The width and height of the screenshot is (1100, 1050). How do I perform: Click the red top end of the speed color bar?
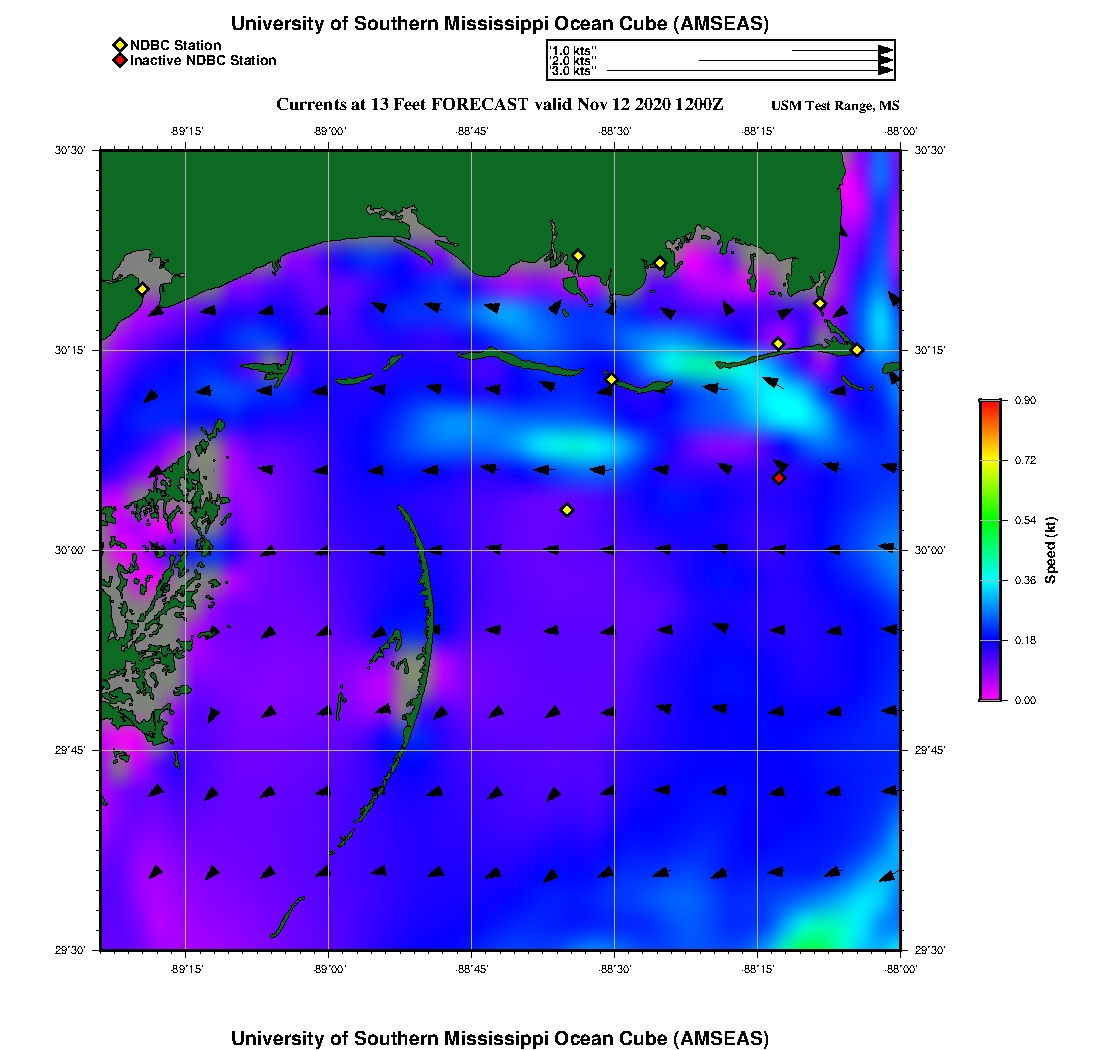991,407
